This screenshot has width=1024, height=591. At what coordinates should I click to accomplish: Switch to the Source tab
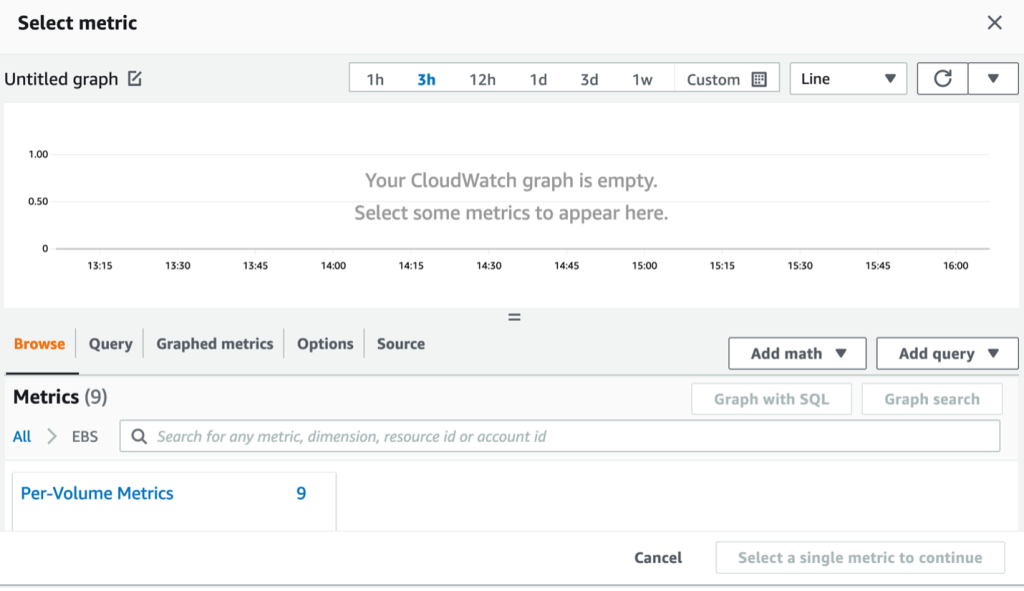(x=400, y=343)
